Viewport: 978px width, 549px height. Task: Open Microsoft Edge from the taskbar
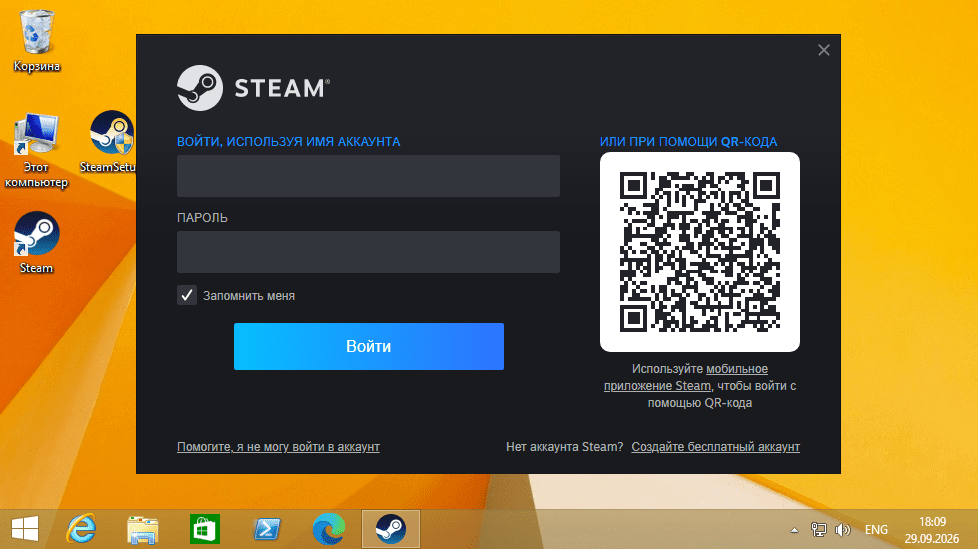329,529
